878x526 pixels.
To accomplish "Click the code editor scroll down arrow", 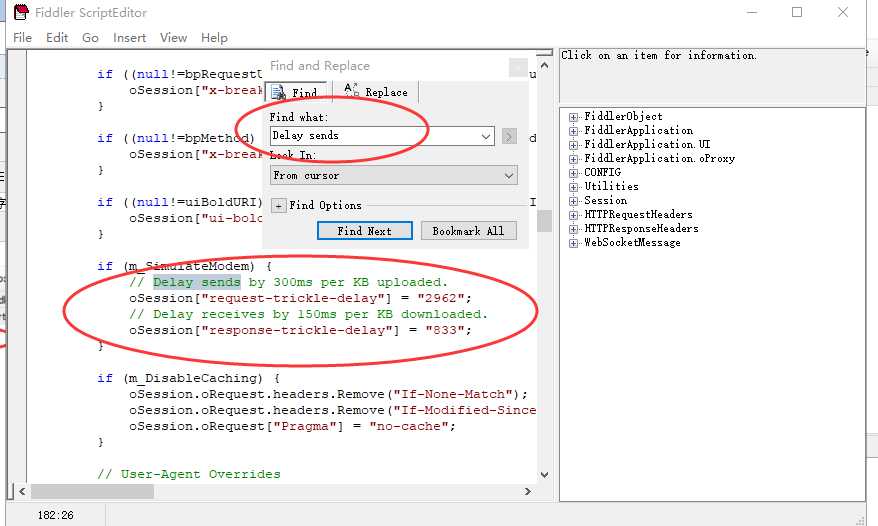I will point(544,474).
